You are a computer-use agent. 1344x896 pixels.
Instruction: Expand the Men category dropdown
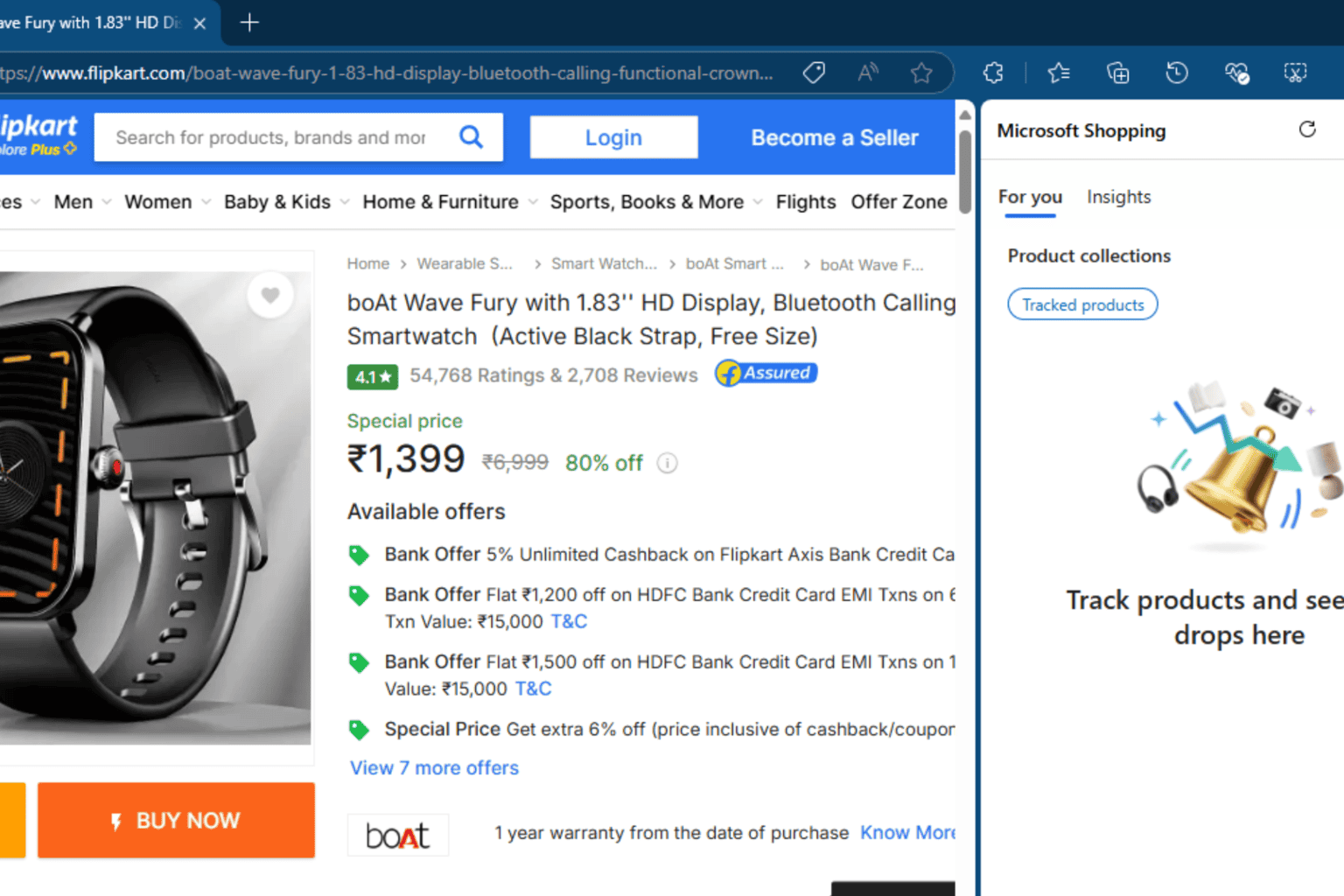click(x=82, y=202)
